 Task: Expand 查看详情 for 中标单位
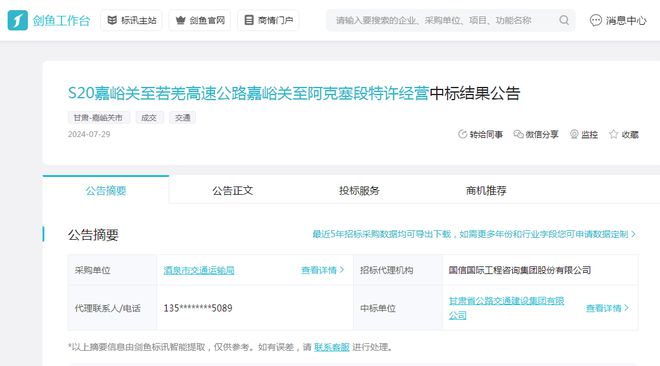point(607,308)
